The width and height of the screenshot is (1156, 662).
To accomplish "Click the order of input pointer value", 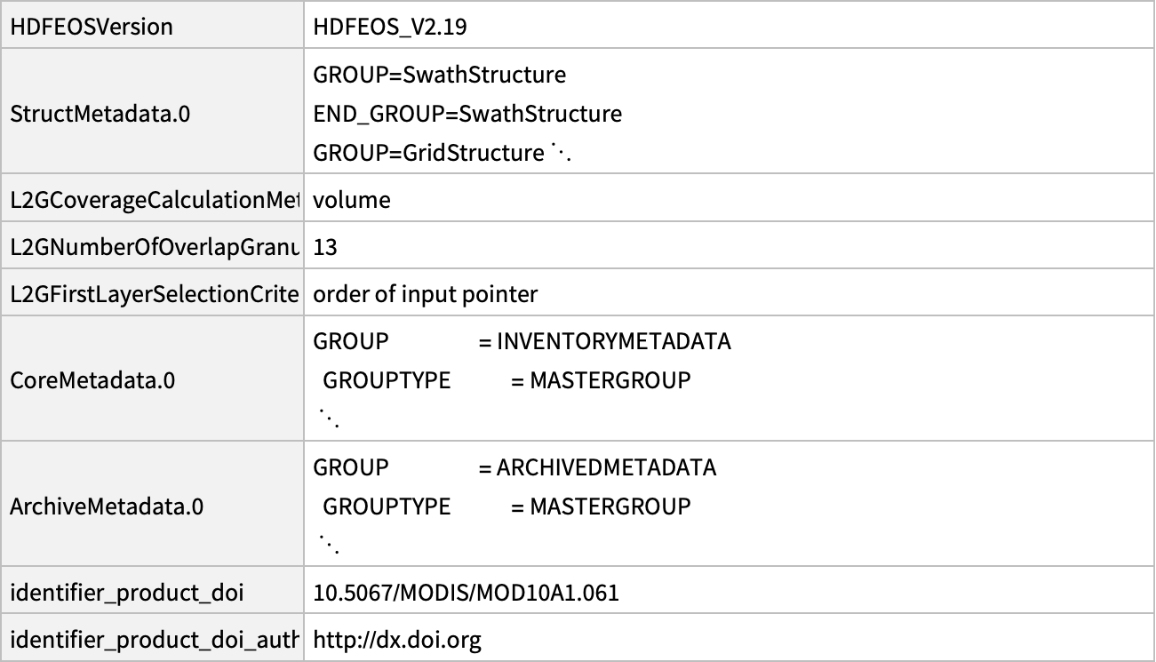I will (426, 295).
